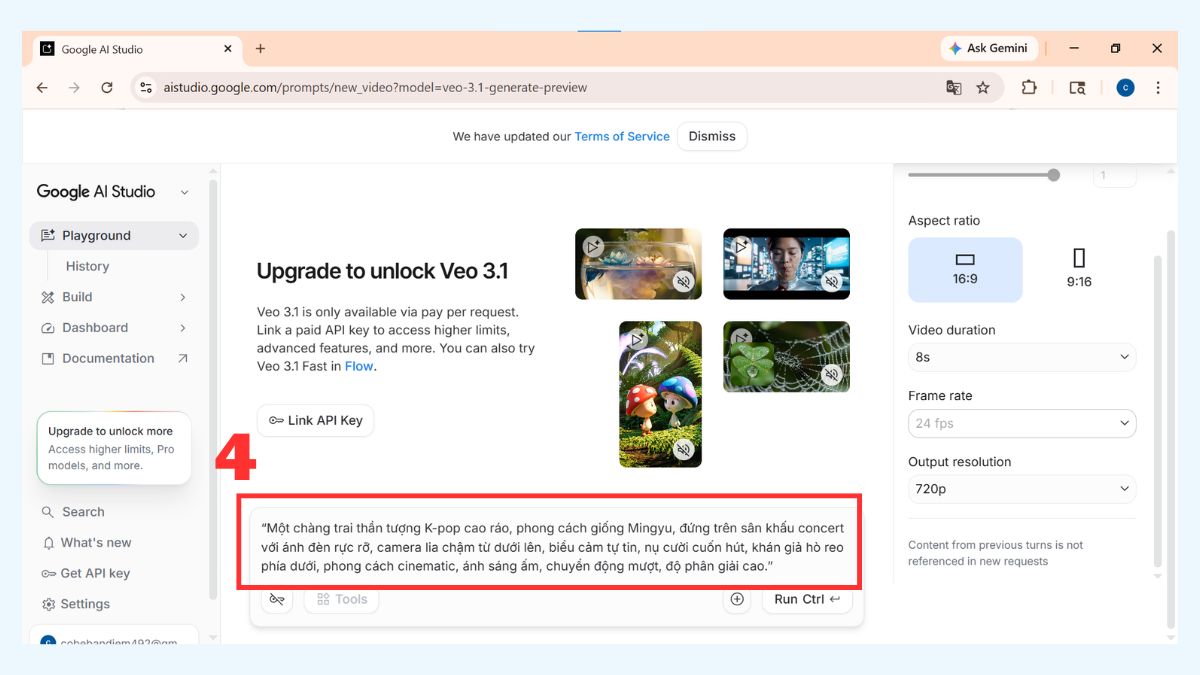Unmute the man in city video
The height and width of the screenshot is (675, 1200).
click(x=831, y=282)
